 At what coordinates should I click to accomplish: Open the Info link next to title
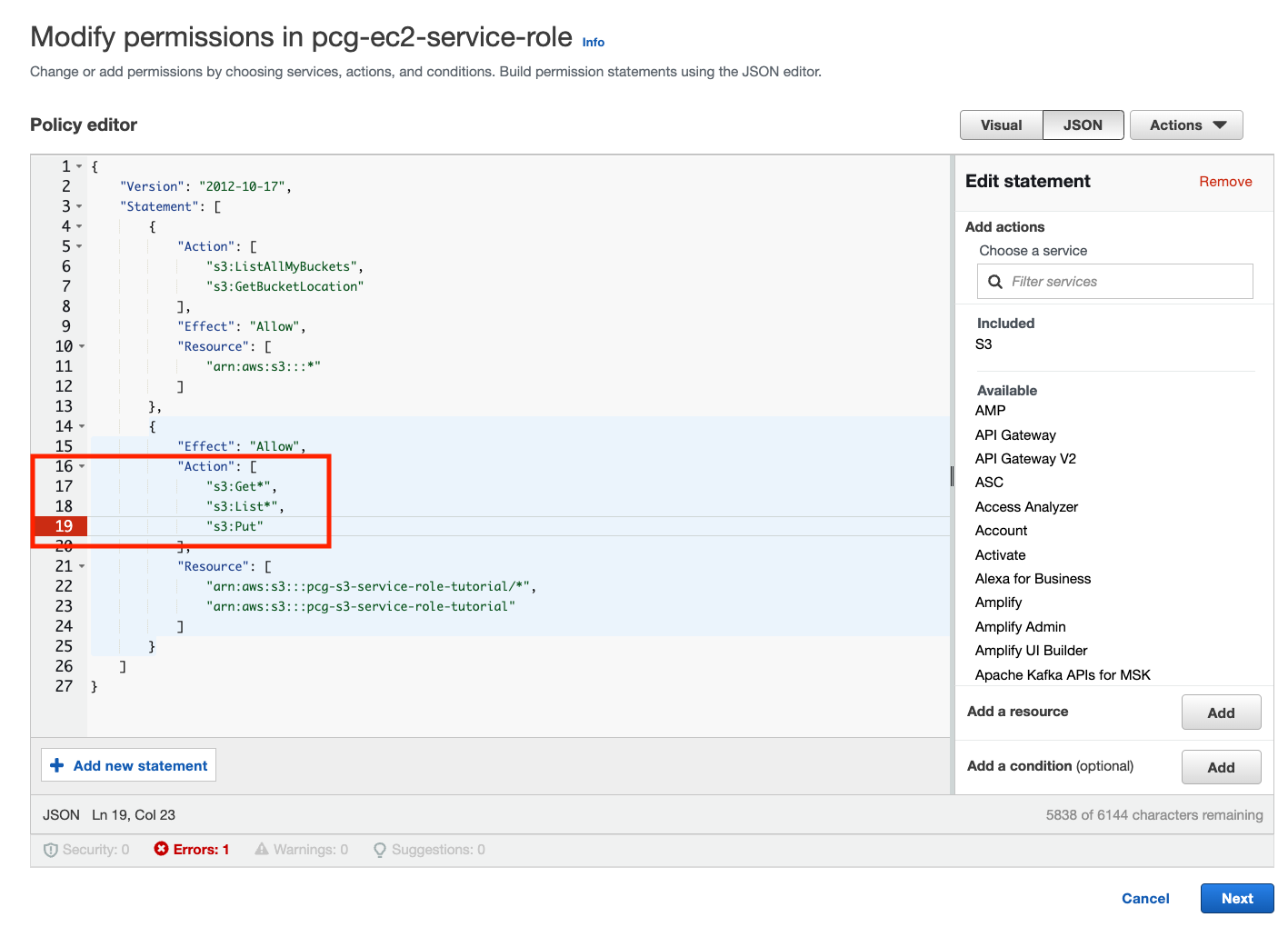point(594,42)
